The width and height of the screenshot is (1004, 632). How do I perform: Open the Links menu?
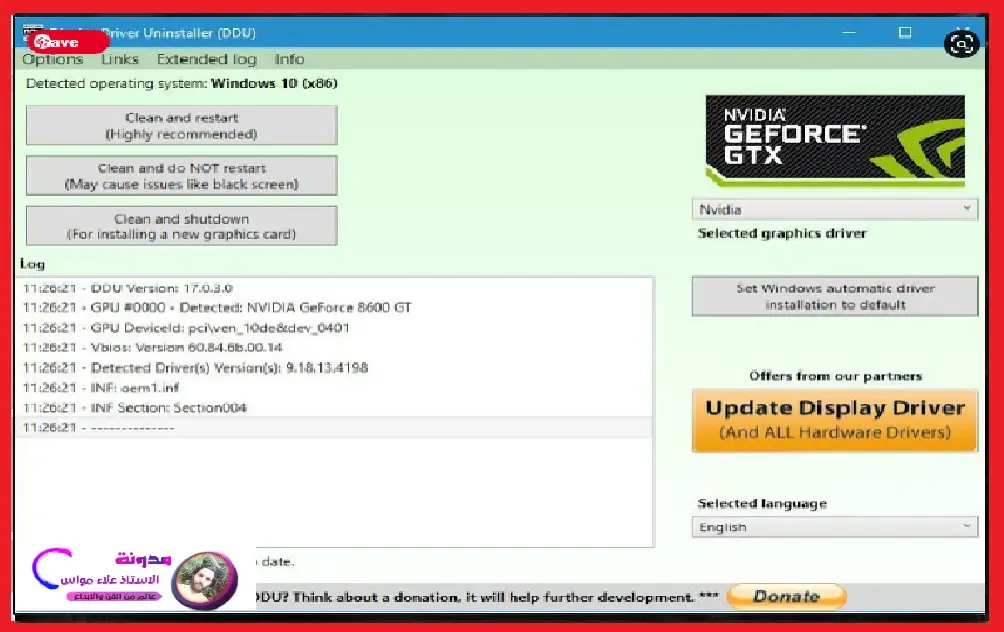pyautogui.click(x=120, y=60)
